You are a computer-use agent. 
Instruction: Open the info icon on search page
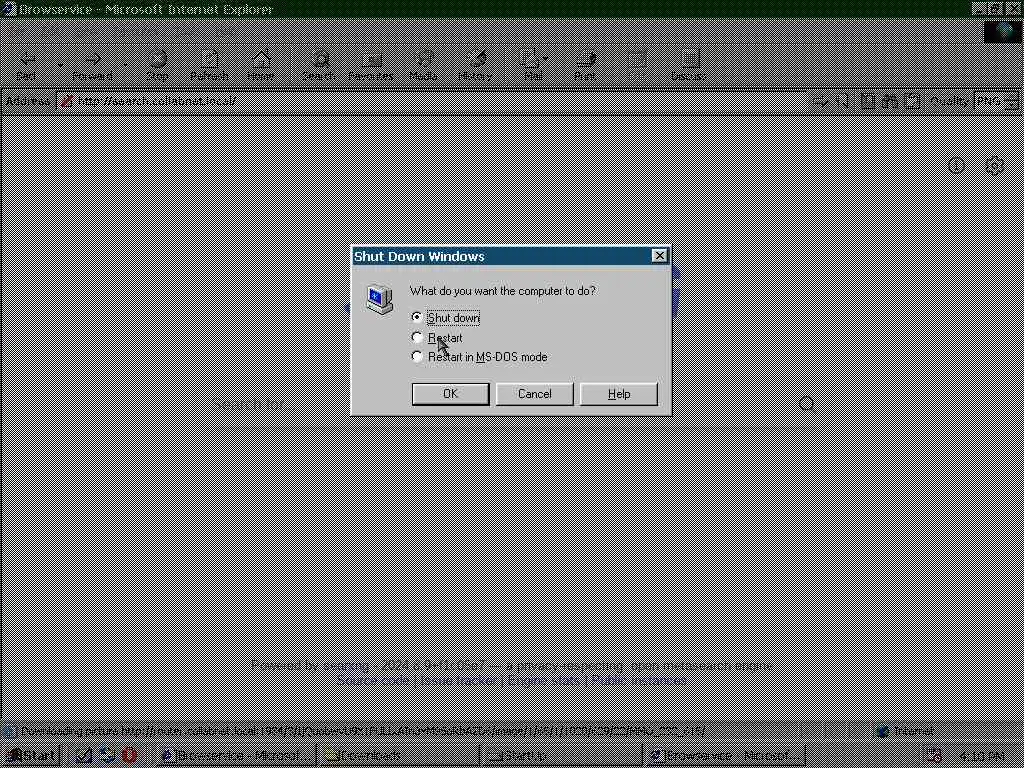956,166
